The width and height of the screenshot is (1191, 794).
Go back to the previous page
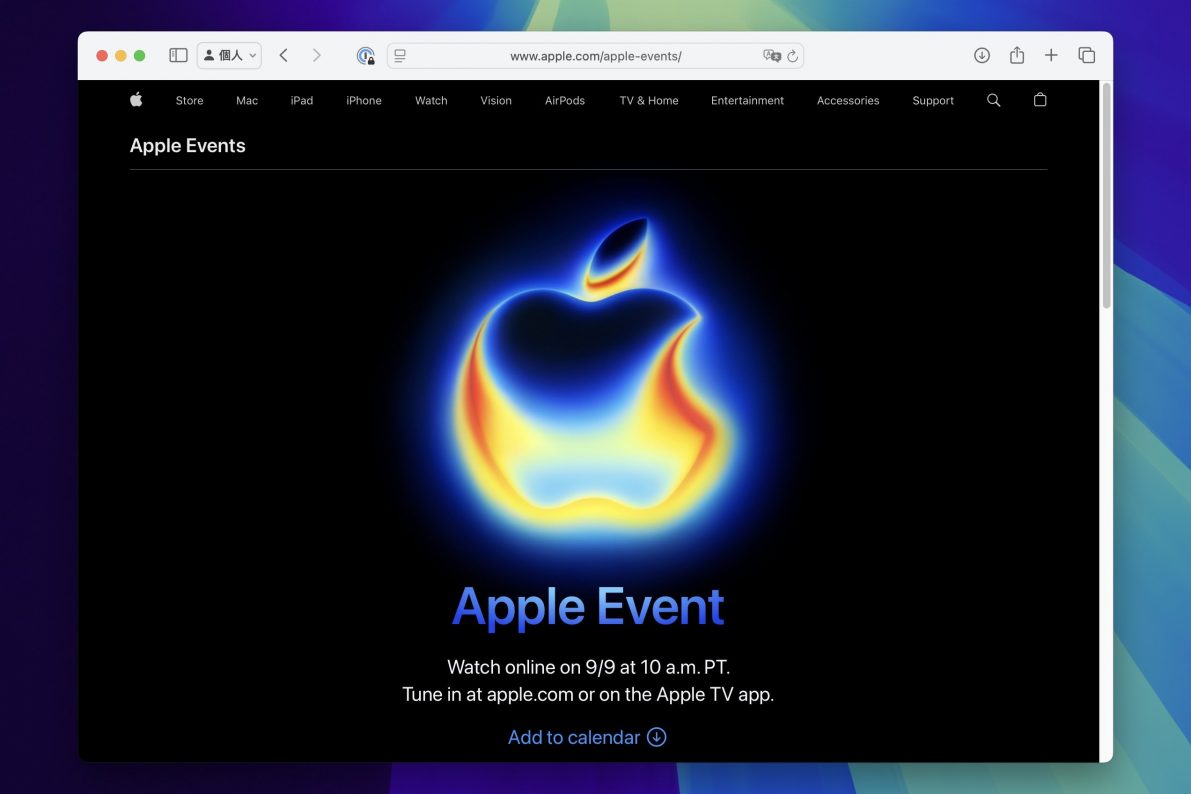pos(284,56)
